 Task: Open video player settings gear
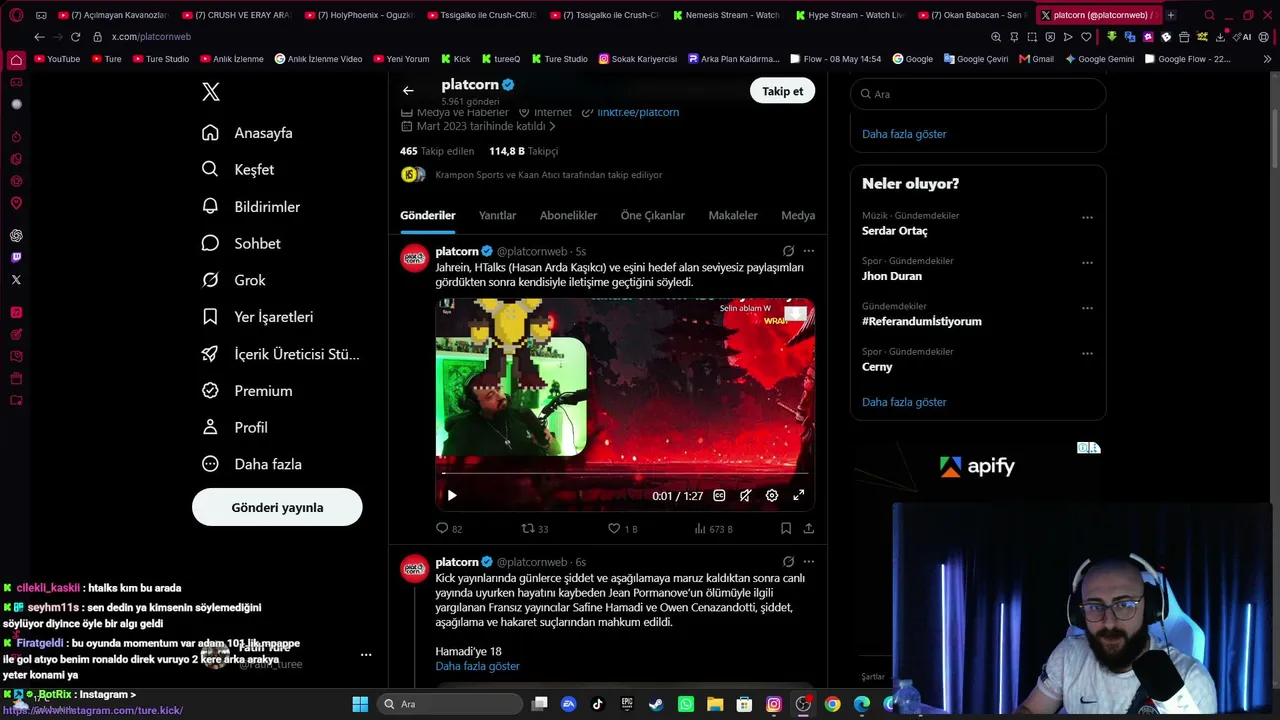pyautogui.click(x=772, y=495)
